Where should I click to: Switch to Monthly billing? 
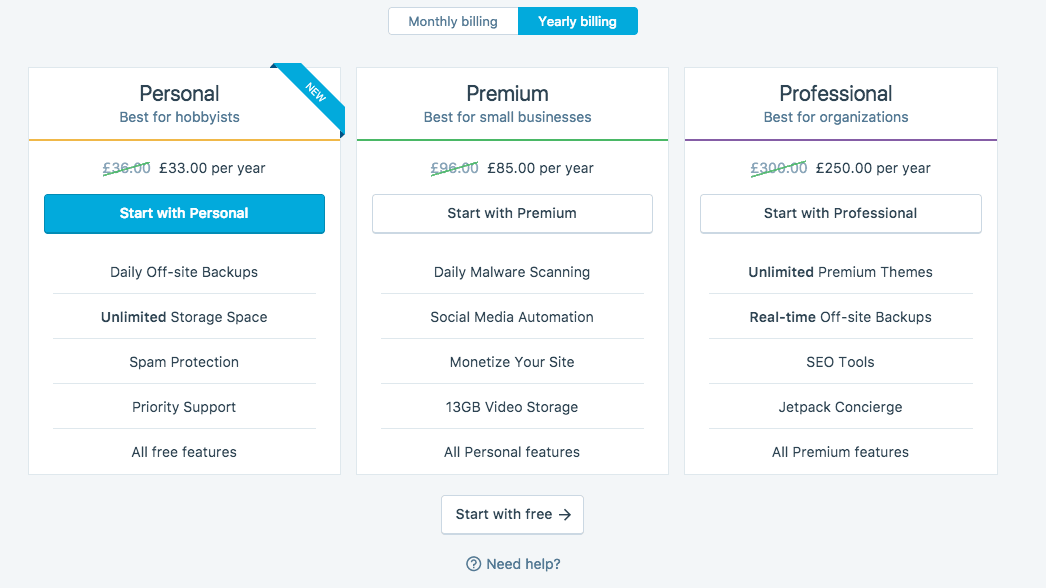[453, 21]
